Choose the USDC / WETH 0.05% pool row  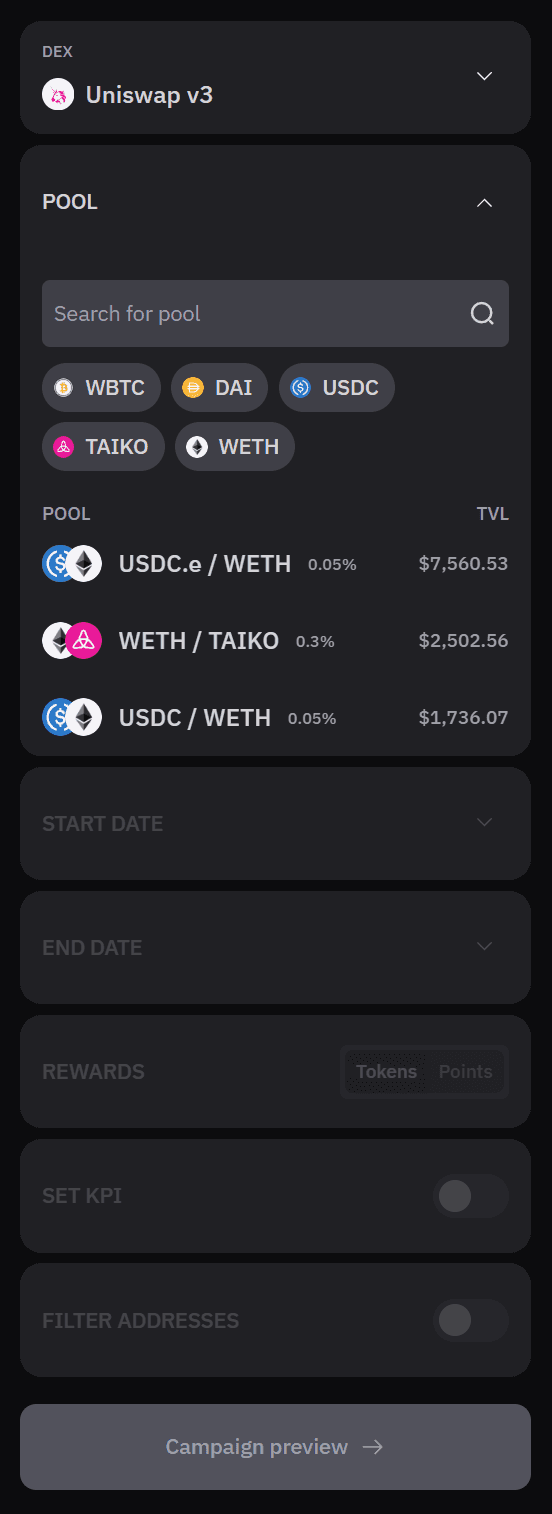click(x=275, y=718)
